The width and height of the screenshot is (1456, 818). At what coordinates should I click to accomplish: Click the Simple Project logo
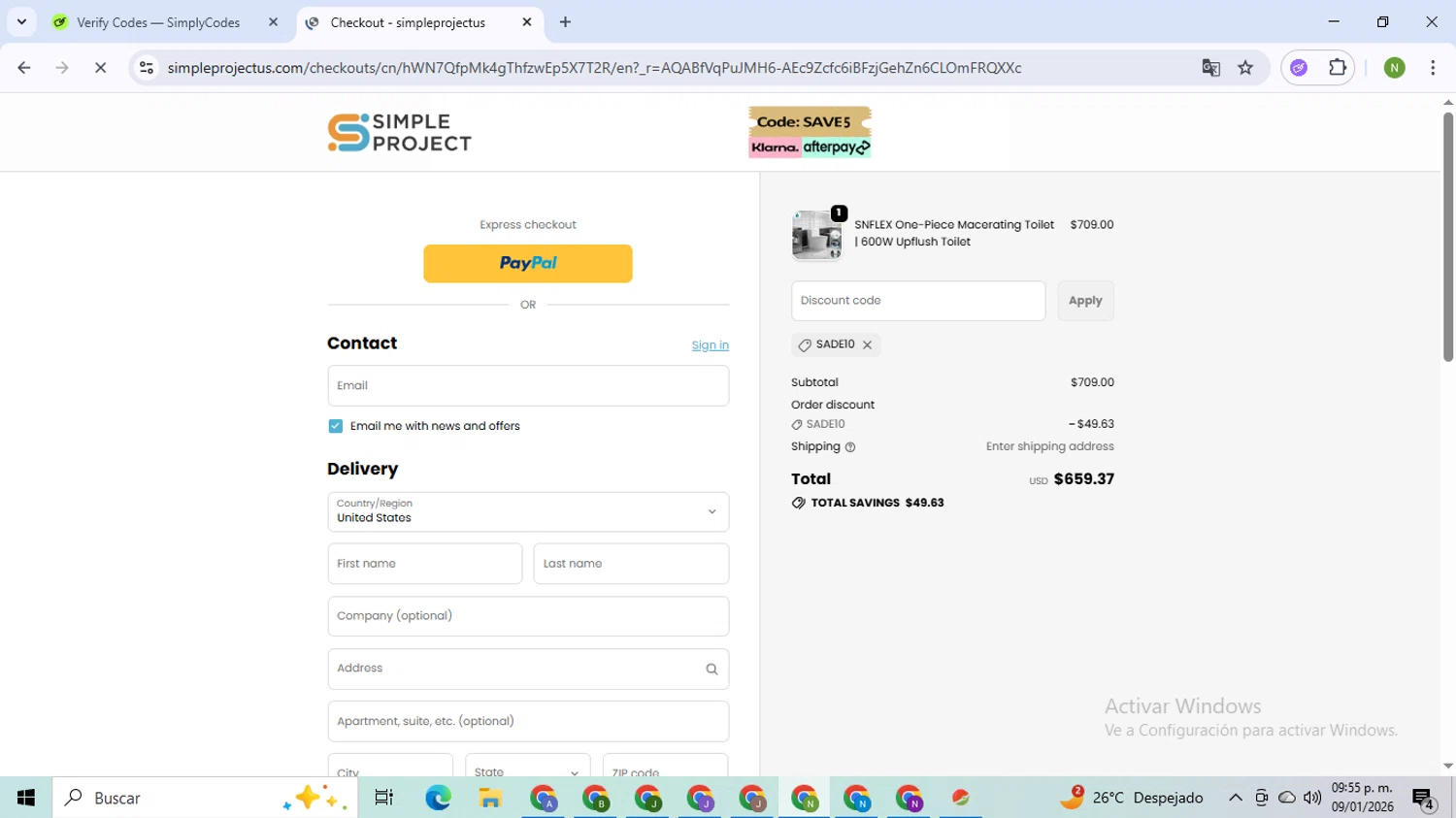pos(399,133)
